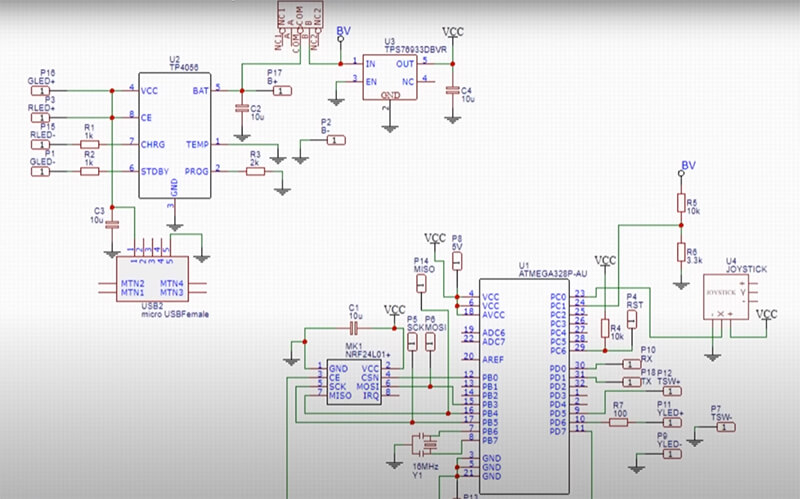Viewport: 800px width, 499px height.
Task: Select the micro USBFemale connector label
Action: click(x=175, y=314)
